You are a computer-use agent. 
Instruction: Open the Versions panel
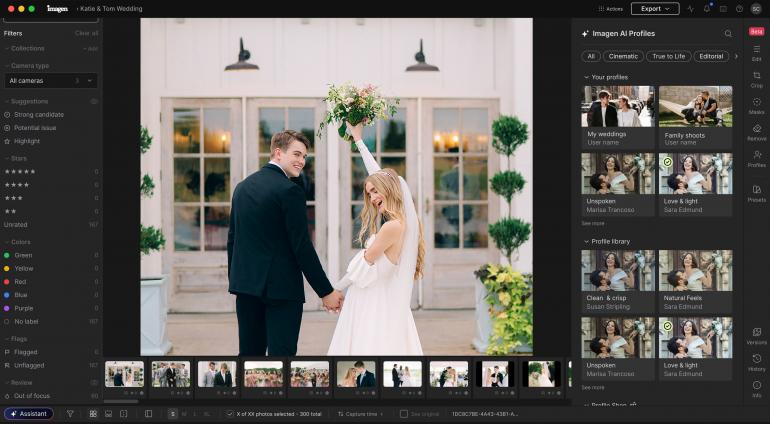tap(756, 336)
